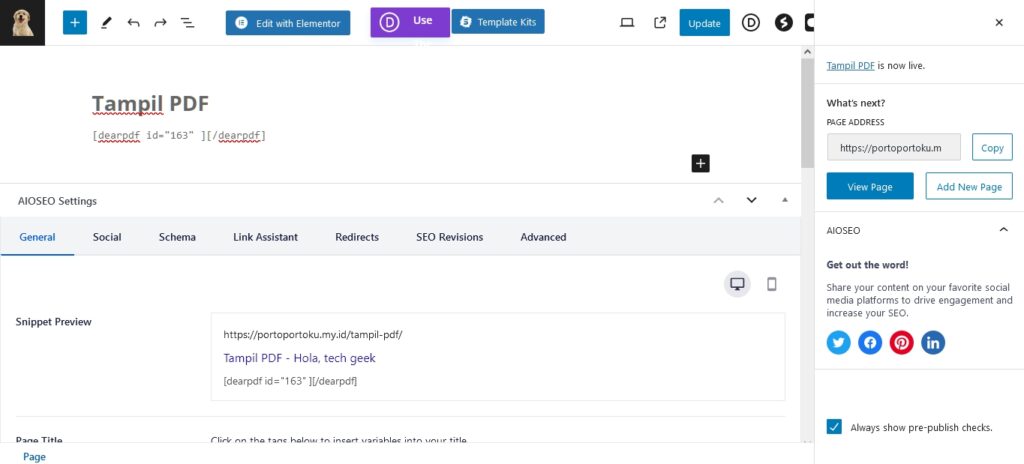Click the editor vertical scrollbar
Viewport: 1024px width, 464px height.
pos(807,112)
